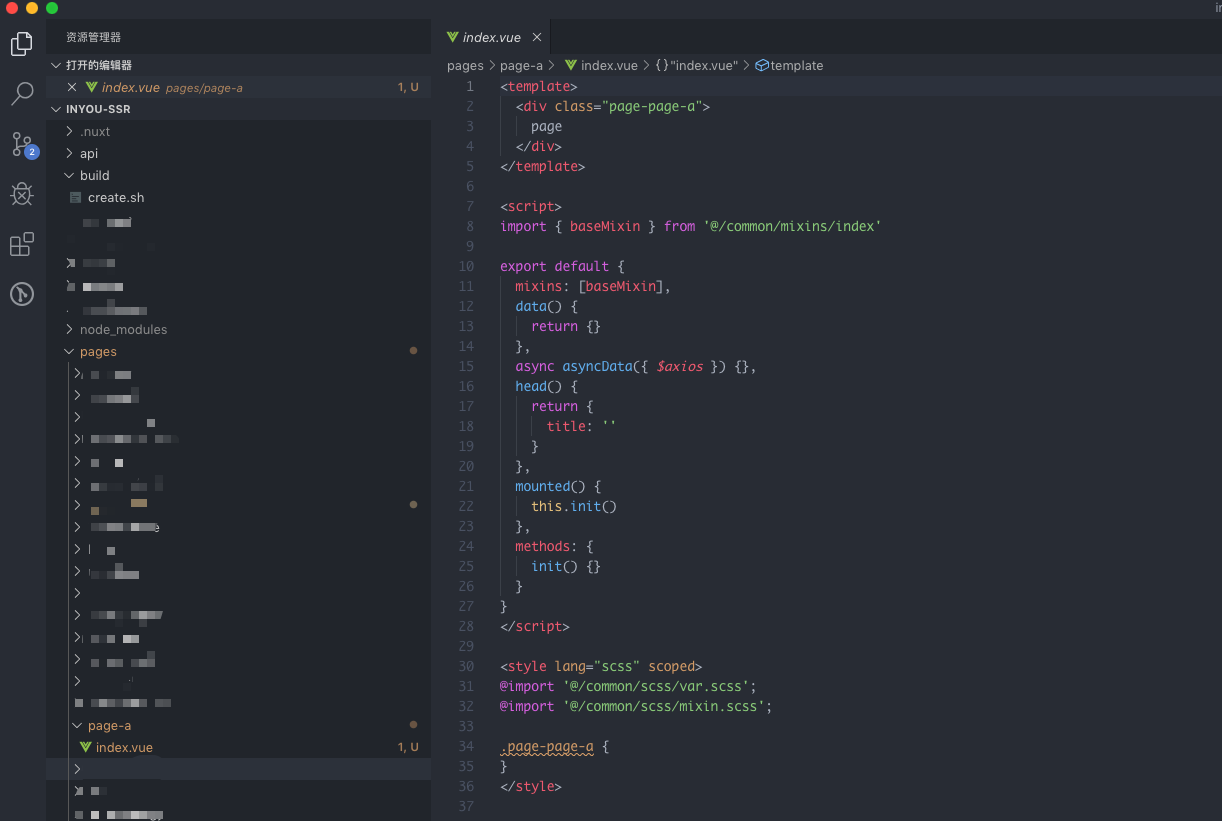Open the Extensions view icon
Screen dimensions: 1222x821
pyautogui.click(x=22, y=244)
